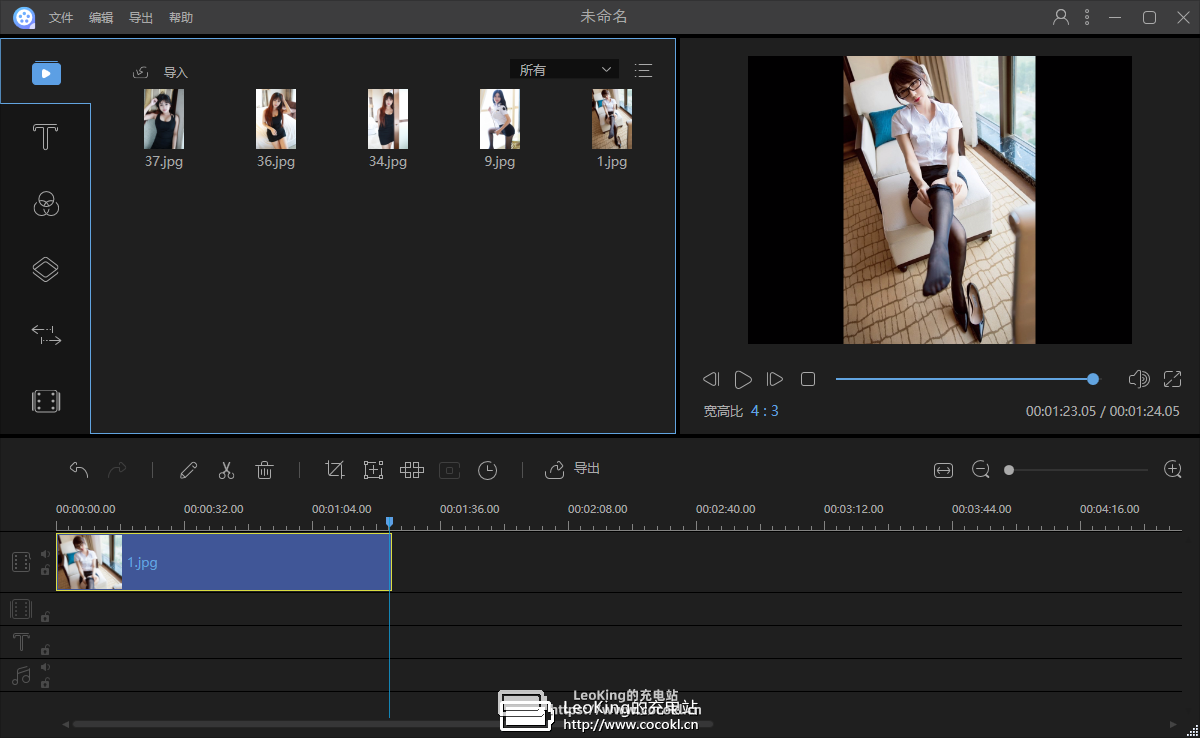The image size is (1200, 738).
Task: Open the Filters sidebar panel
Action: pyautogui.click(x=46, y=204)
